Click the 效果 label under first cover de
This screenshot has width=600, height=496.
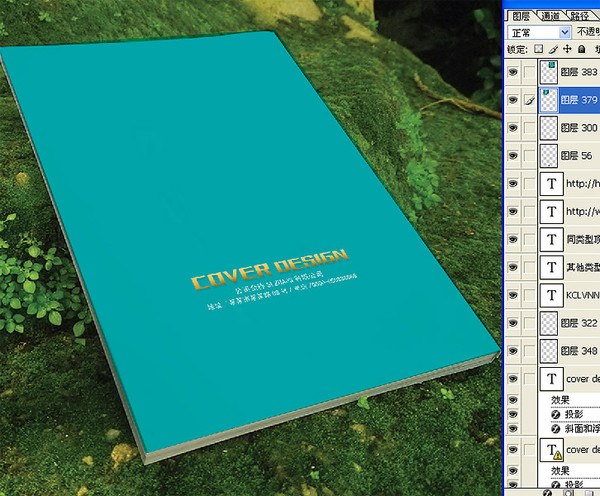[x=560, y=400]
